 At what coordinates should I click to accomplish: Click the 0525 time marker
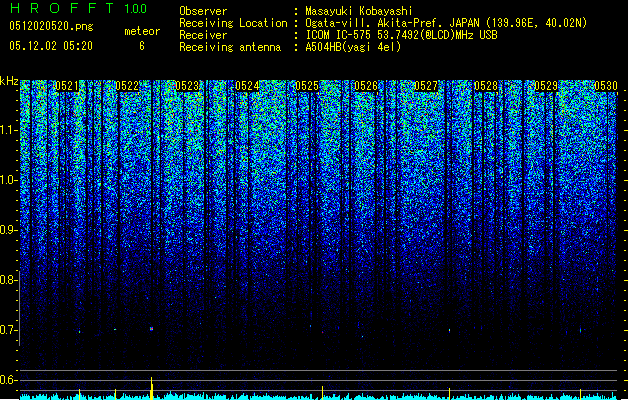(307, 86)
